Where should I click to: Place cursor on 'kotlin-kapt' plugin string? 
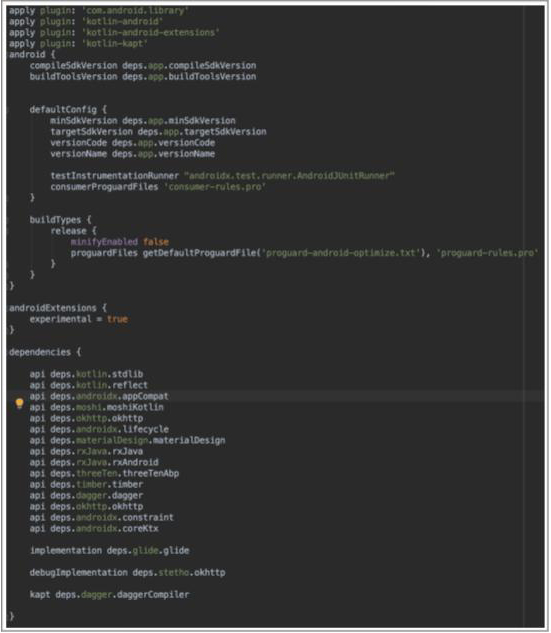click(115, 43)
